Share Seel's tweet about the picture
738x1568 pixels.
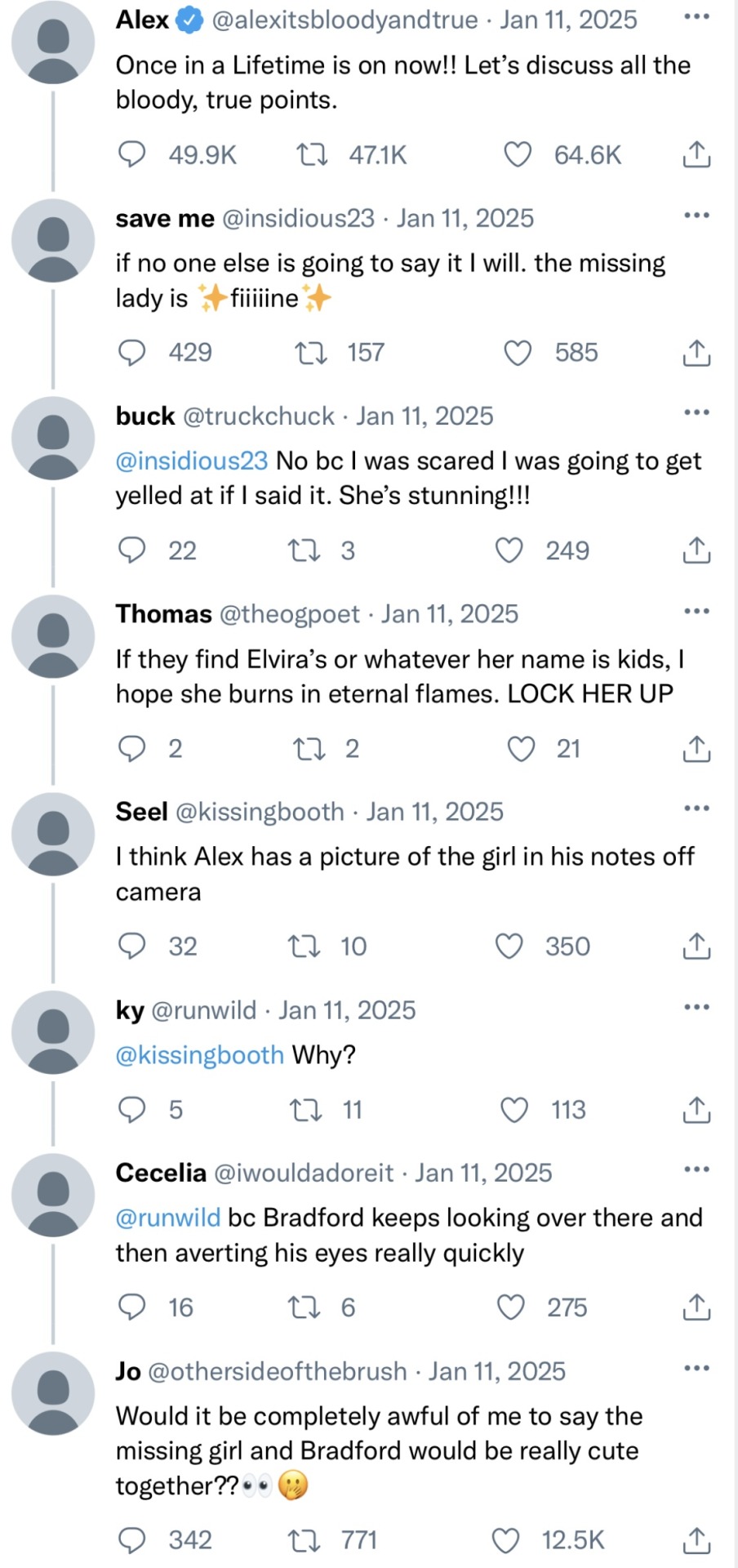[696, 946]
